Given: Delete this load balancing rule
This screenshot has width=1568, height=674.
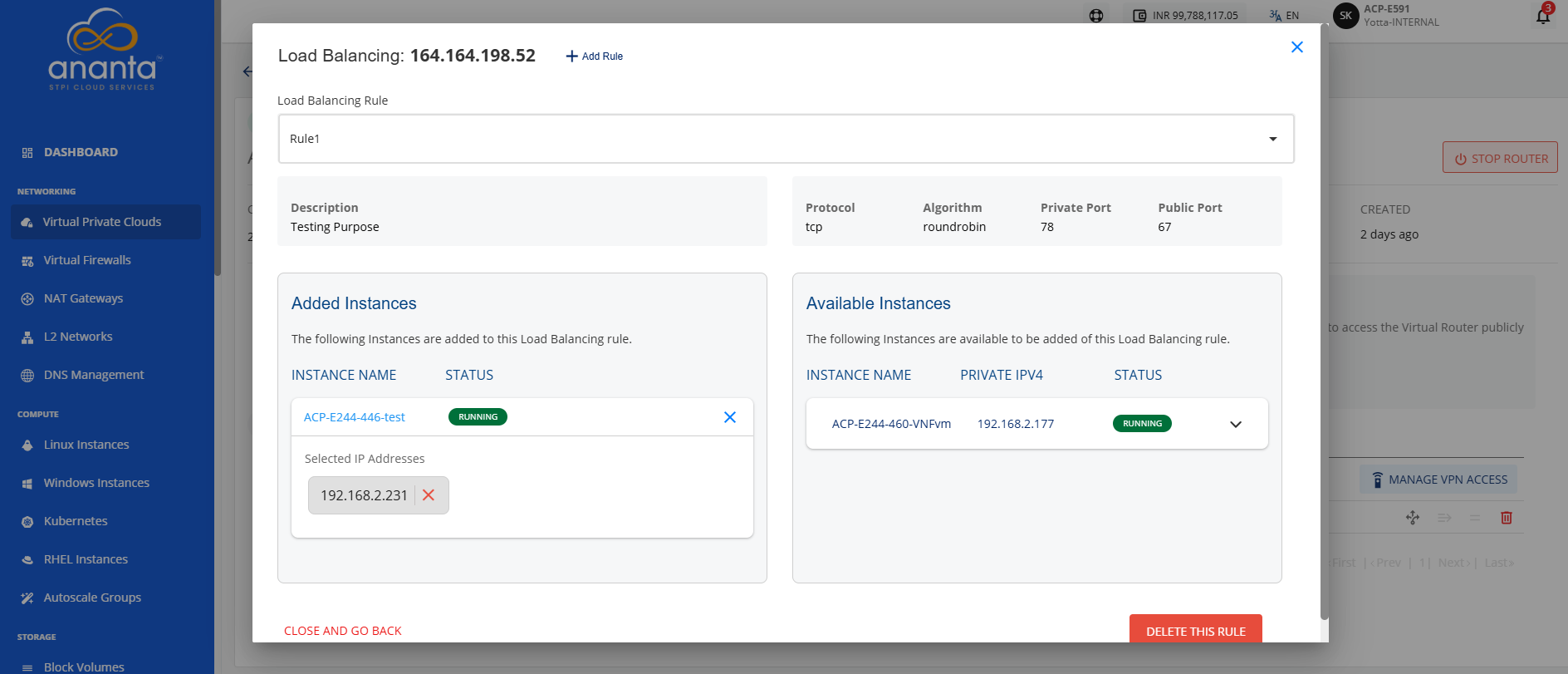Looking at the screenshot, I should (x=1196, y=630).
